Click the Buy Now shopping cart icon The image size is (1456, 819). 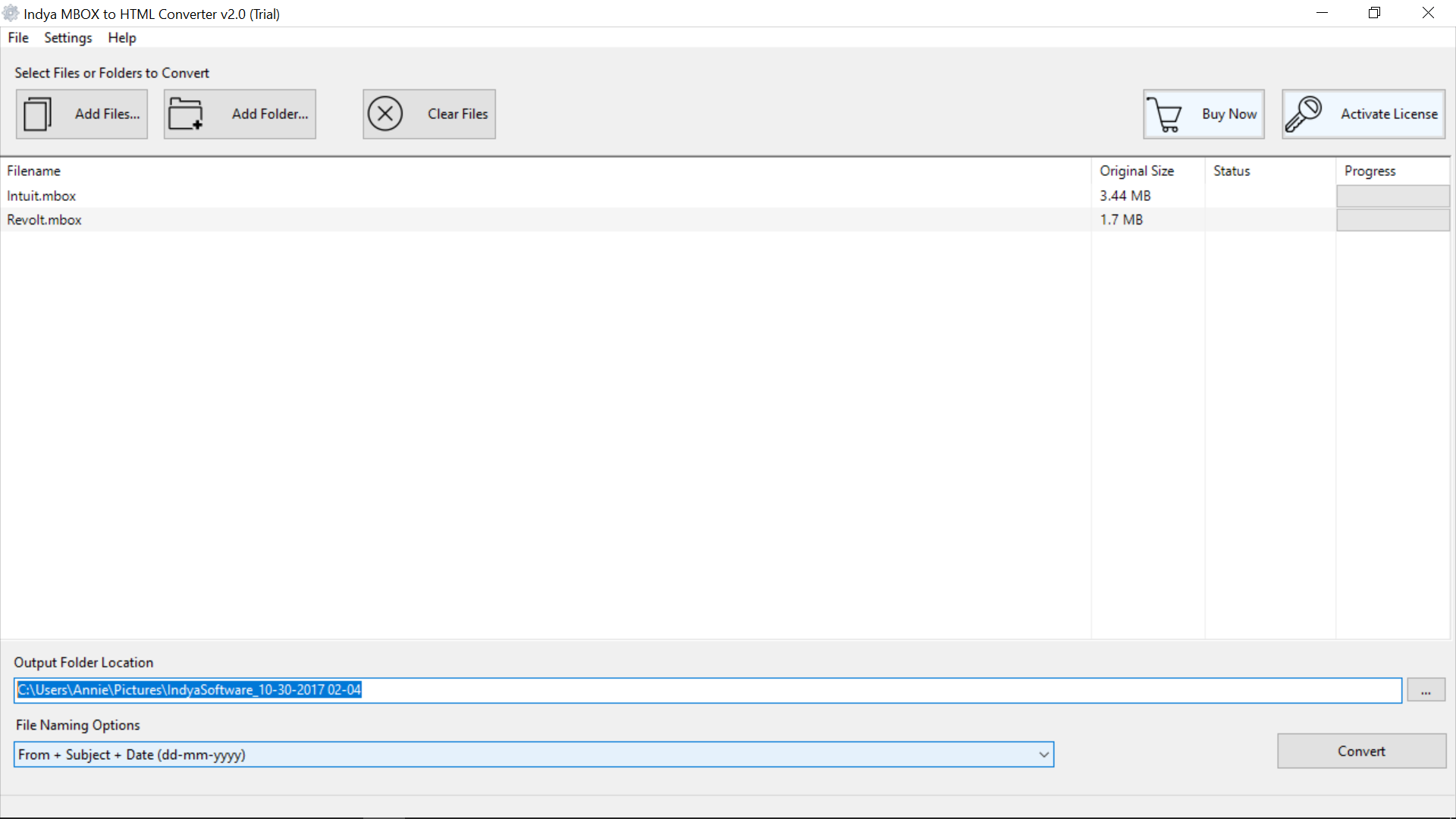(x=1165, y=114)
